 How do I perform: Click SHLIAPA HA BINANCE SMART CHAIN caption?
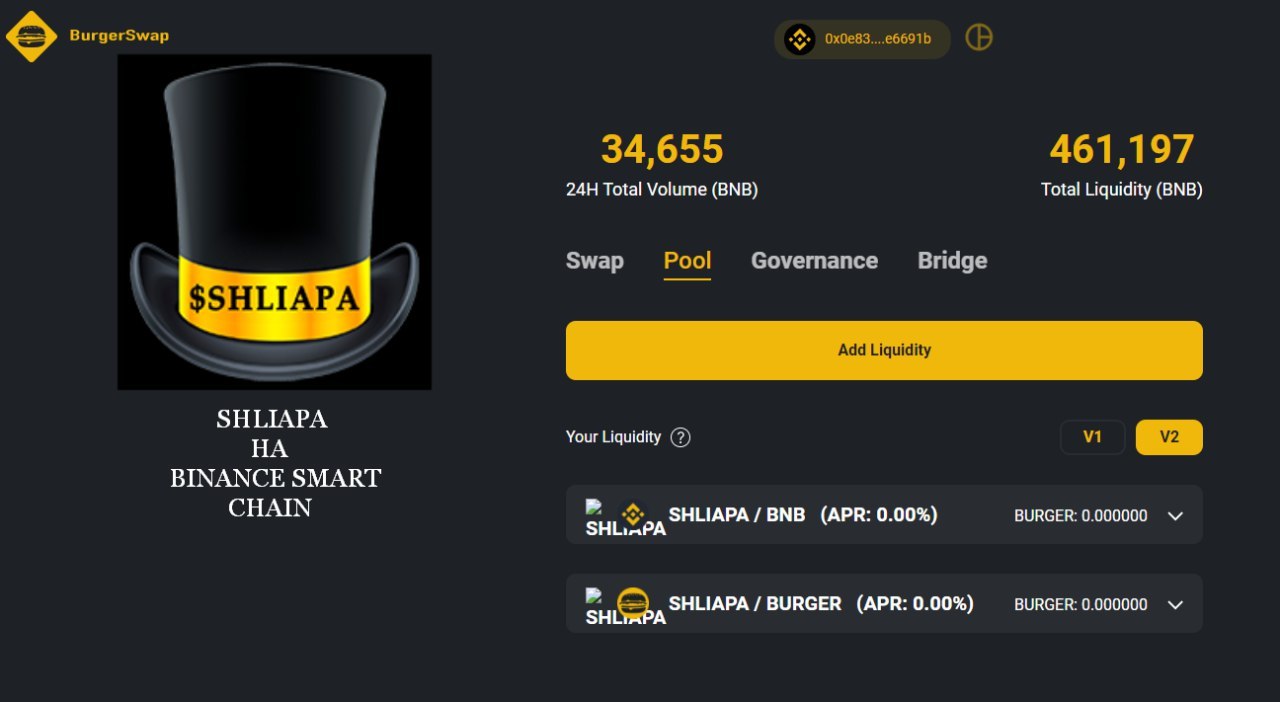pos(275,463)
